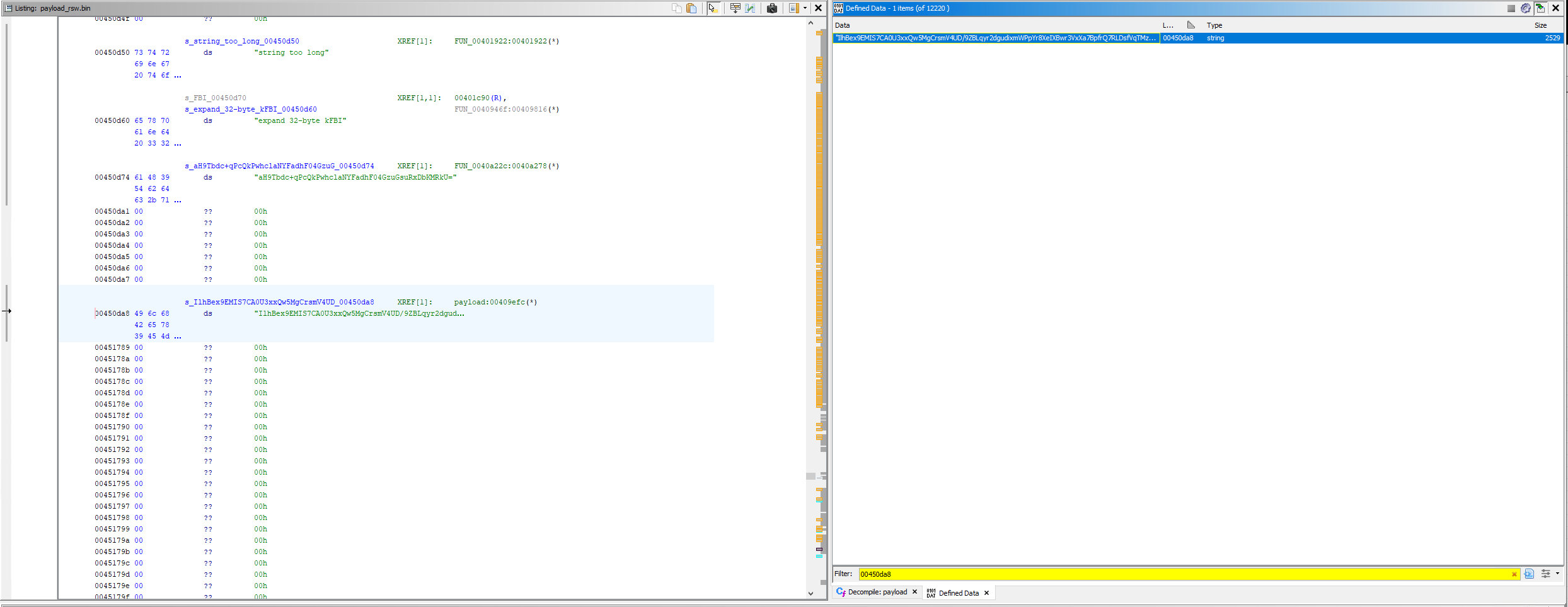
Task: Click address 00451789 in Listing
Action: (112, 348)
